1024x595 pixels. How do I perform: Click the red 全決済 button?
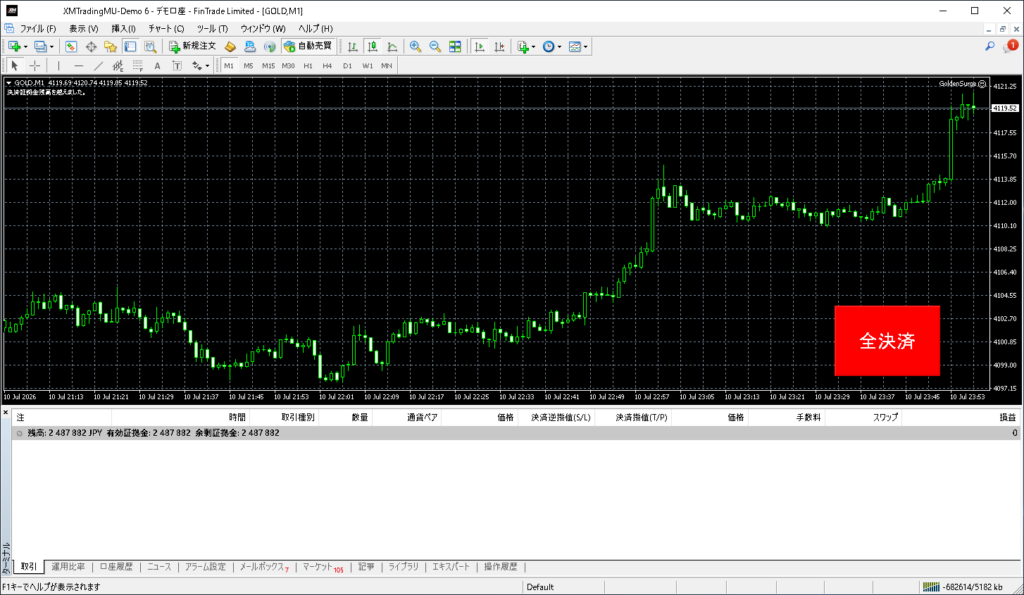pyautogui.click(x=887, y=340)
